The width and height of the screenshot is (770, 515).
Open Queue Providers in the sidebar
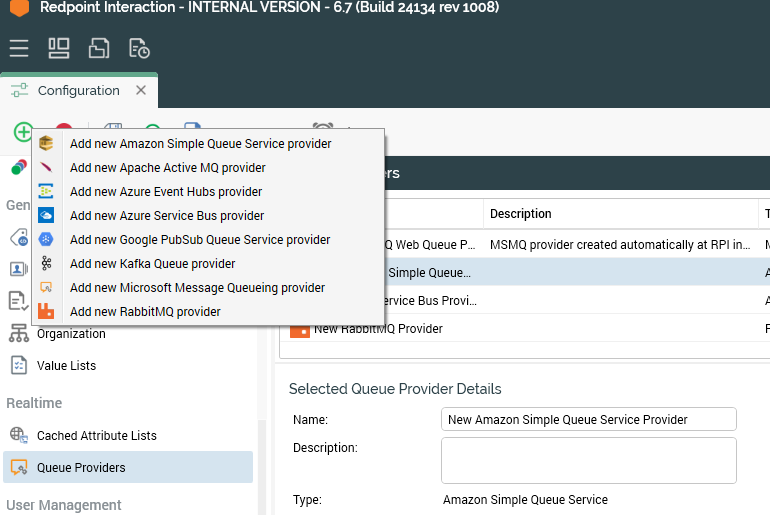[81, 467]
